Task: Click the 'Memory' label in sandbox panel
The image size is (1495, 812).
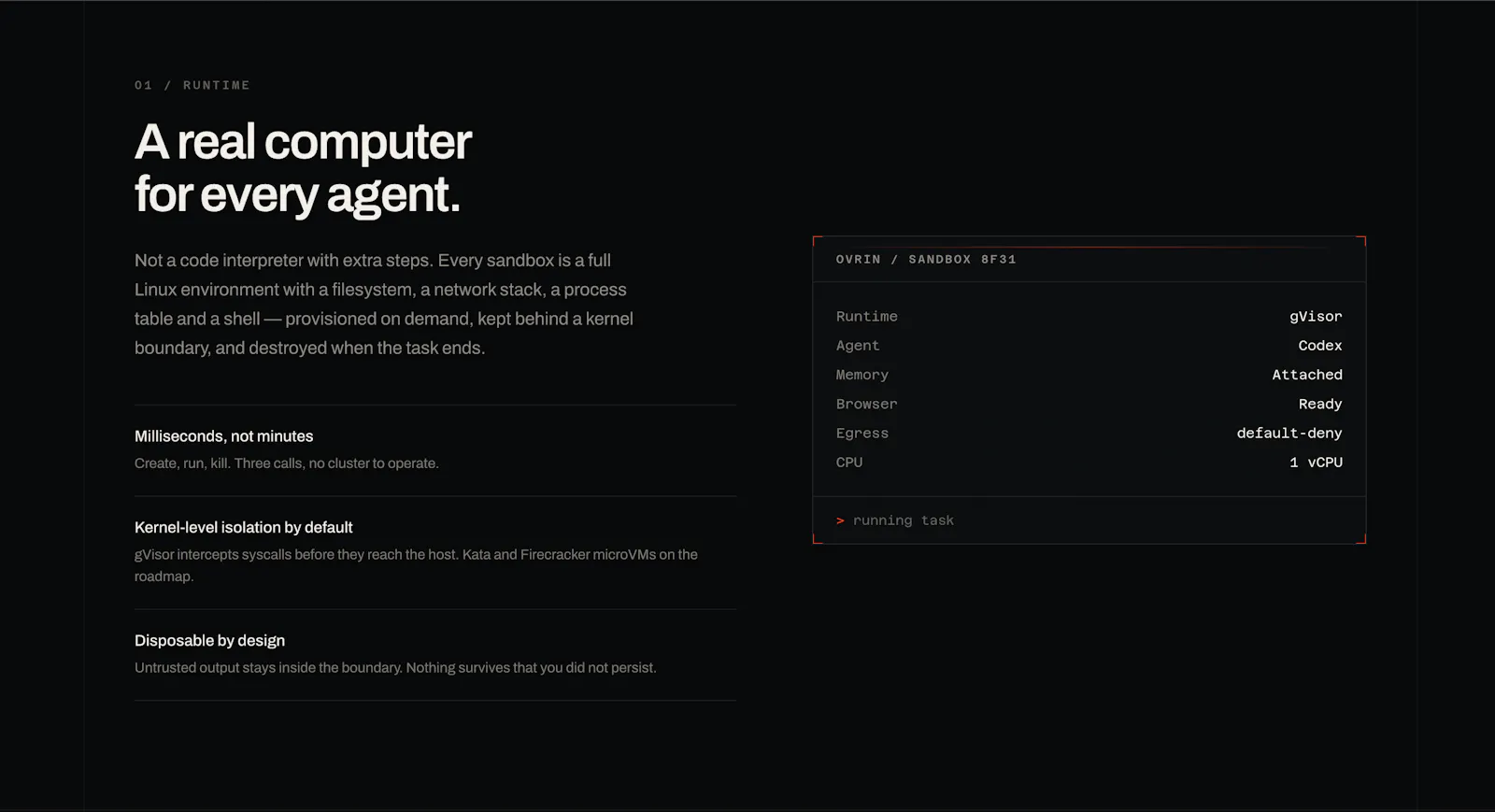Action: click(861, 375)
